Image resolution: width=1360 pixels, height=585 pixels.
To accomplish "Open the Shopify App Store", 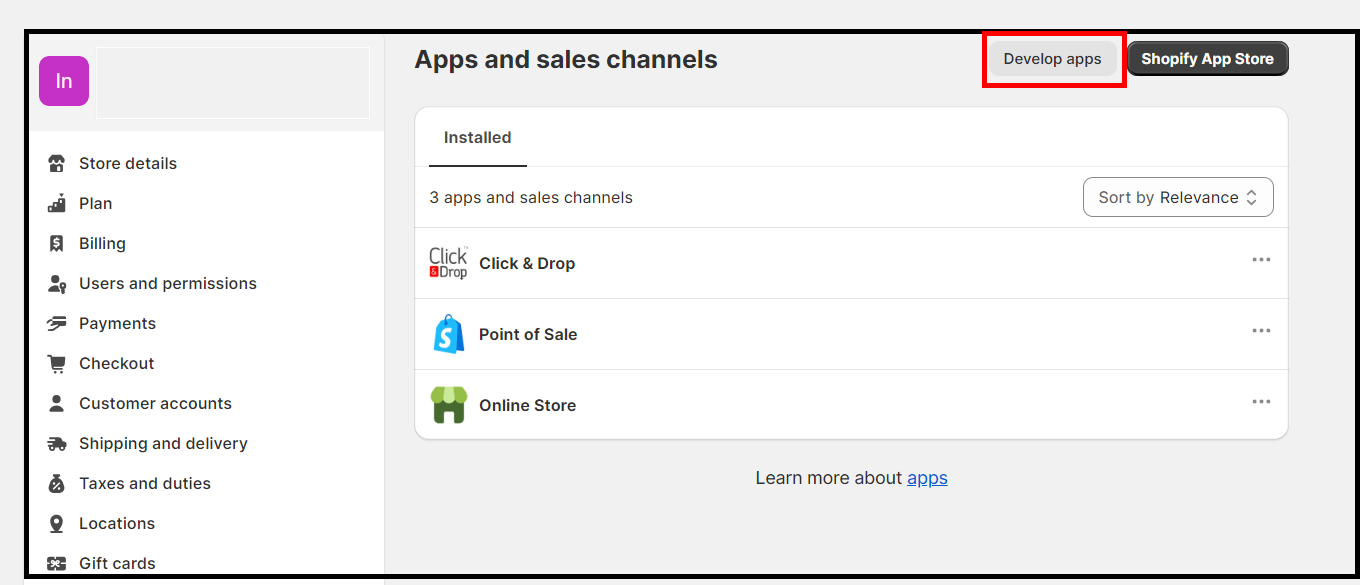I will 1207,58.
